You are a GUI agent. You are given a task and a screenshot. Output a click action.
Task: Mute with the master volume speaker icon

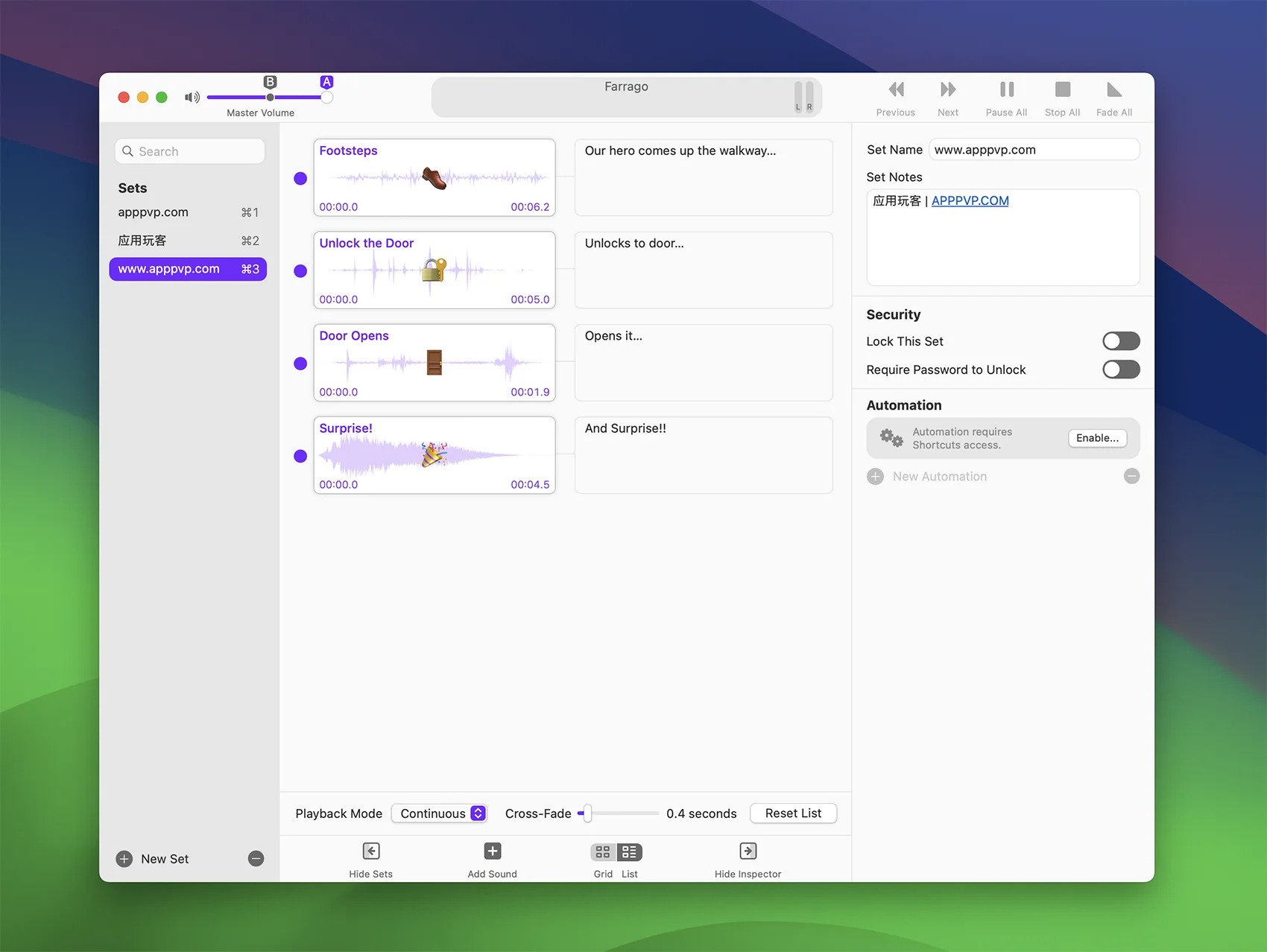tap(192, 98)
